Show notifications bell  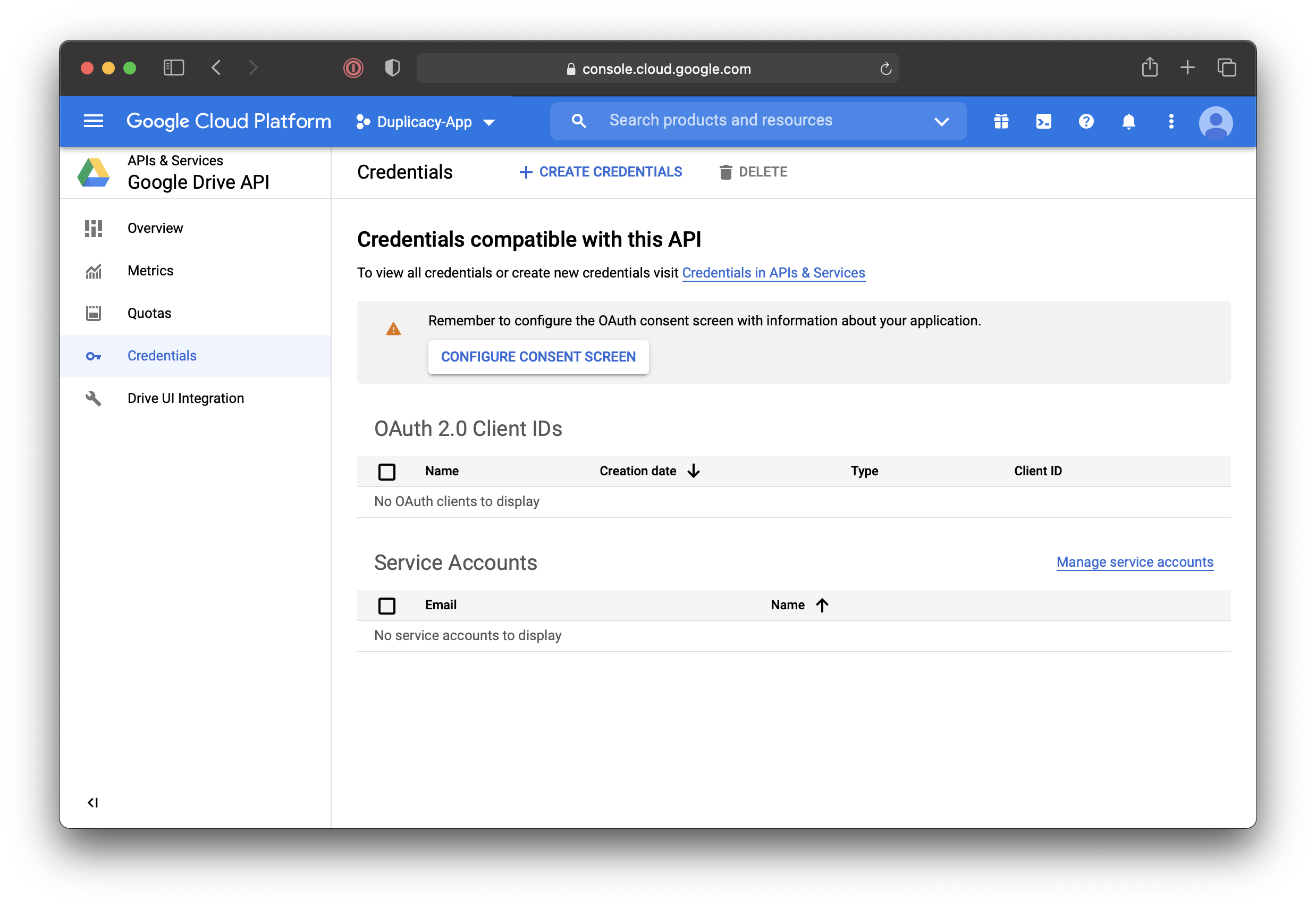click(1128, 122)
